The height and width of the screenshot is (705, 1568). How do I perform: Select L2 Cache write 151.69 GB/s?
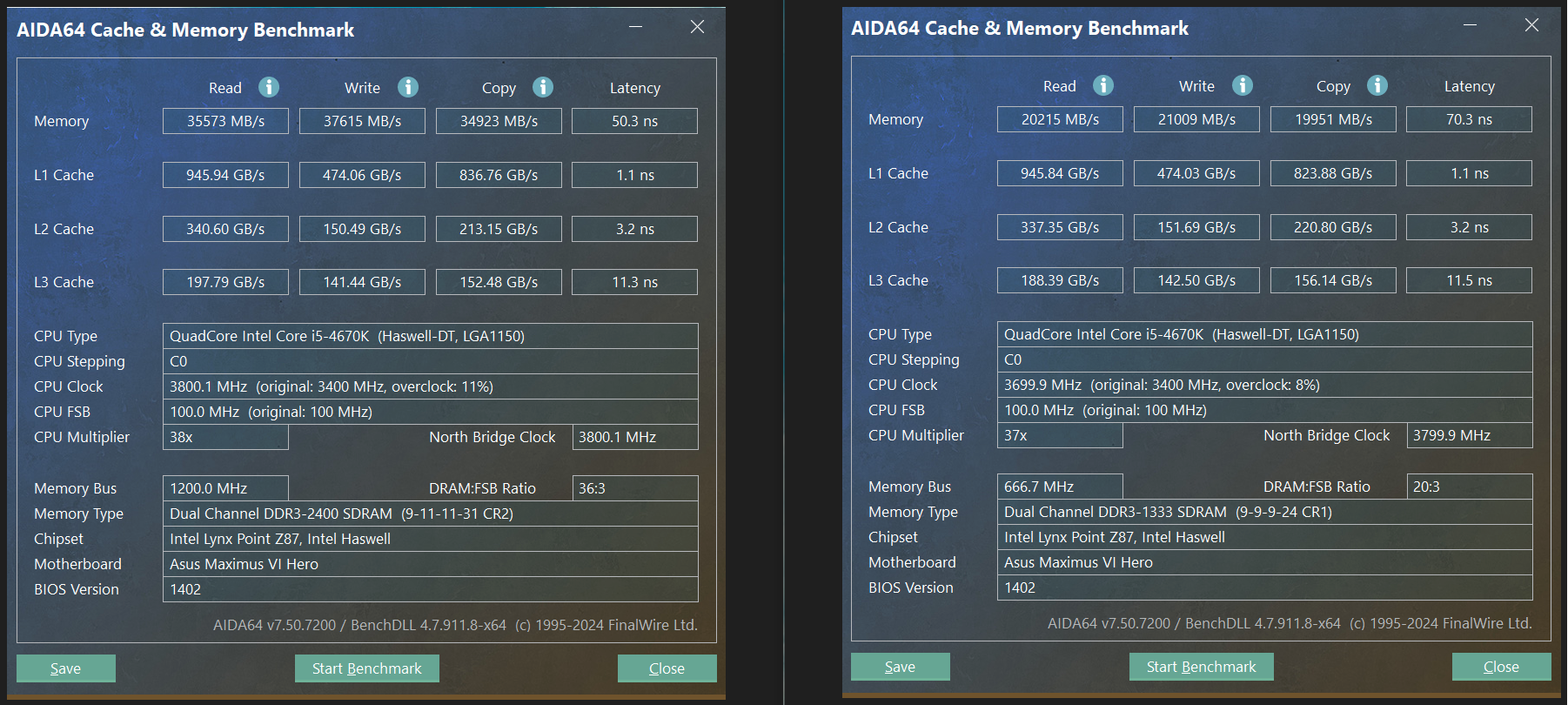coord(1196,227)
